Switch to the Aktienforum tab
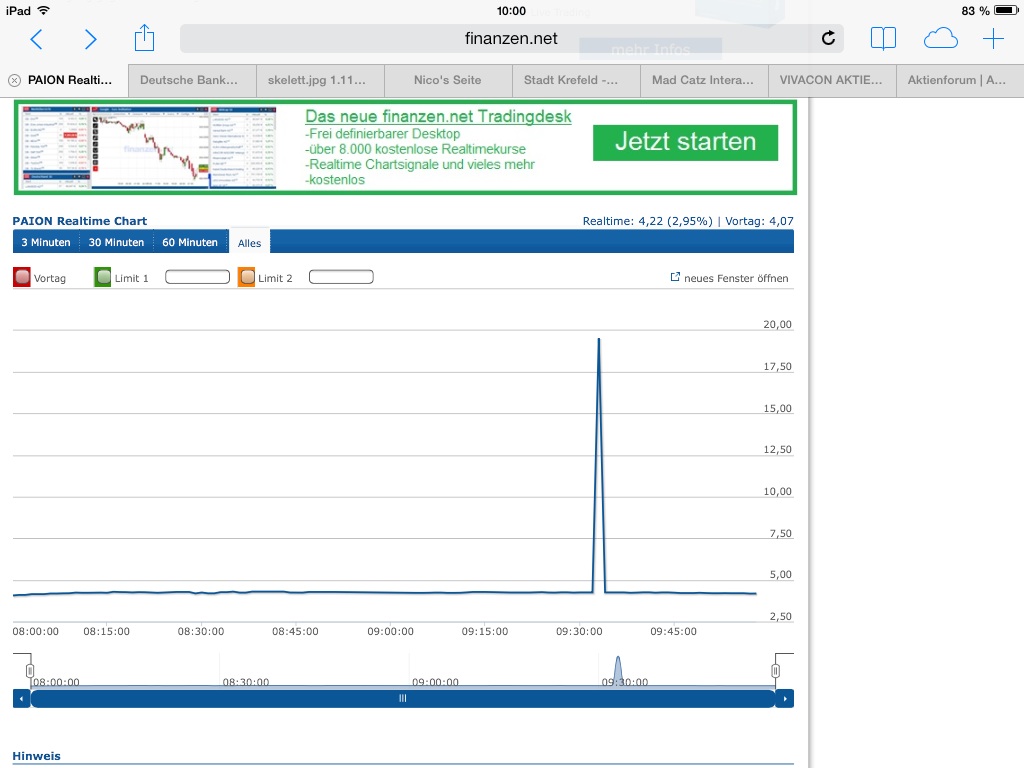Viewport: 1024px width, 768px height. [x=960, y=80]
